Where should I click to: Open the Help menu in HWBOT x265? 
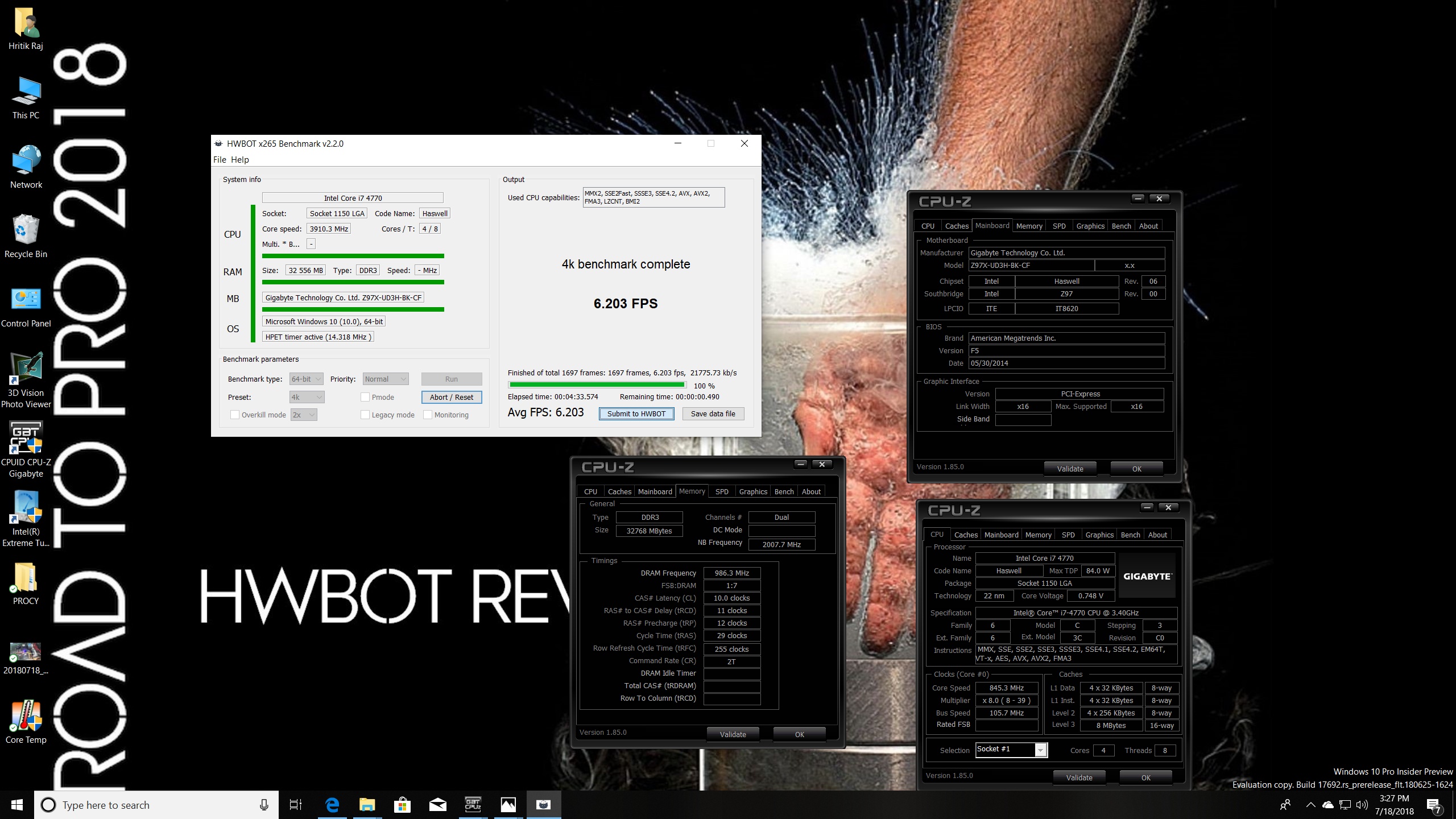click(x=240, y=159)
